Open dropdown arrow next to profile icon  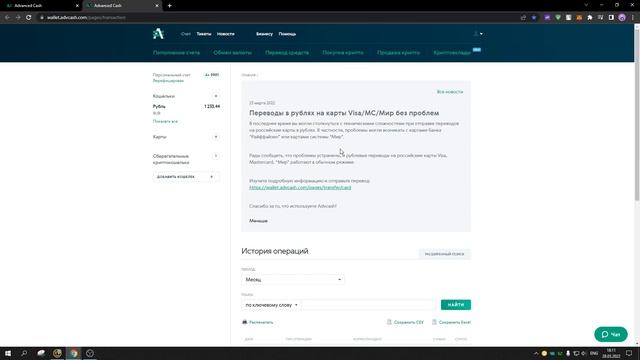pyautogui.click(x=481, y=34)
